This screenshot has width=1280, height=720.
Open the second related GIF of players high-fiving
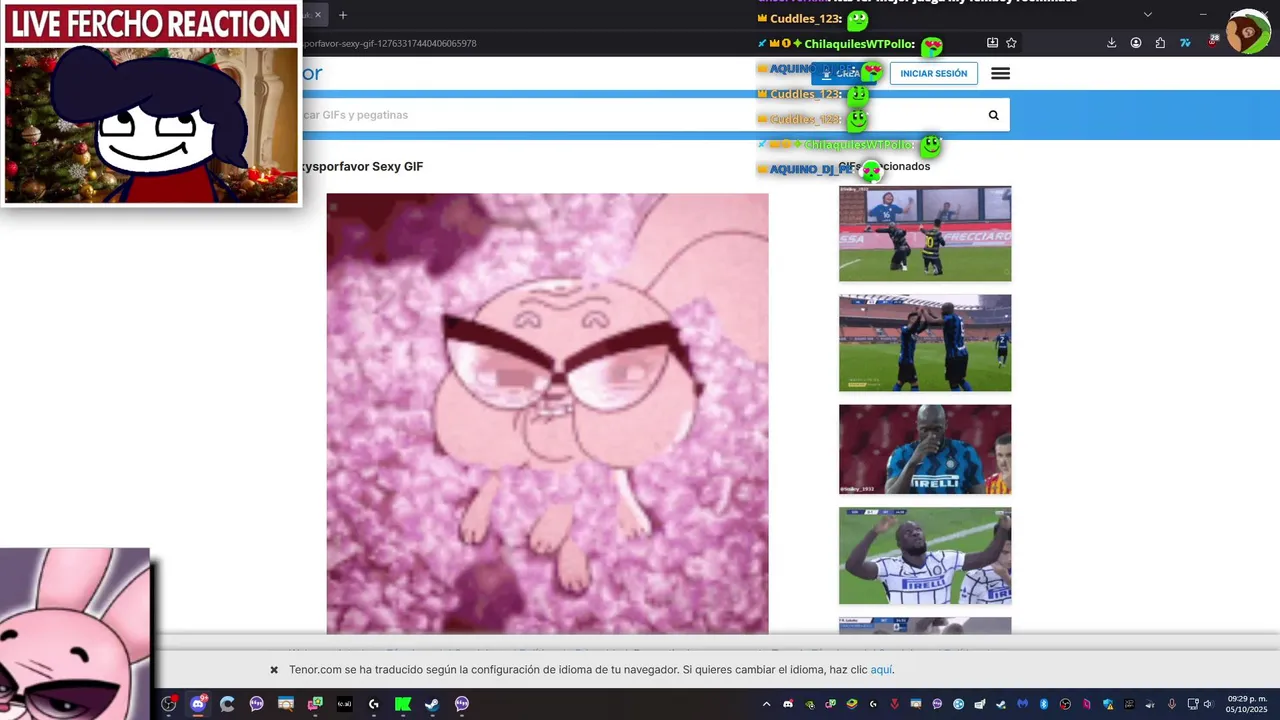(925, 343)
